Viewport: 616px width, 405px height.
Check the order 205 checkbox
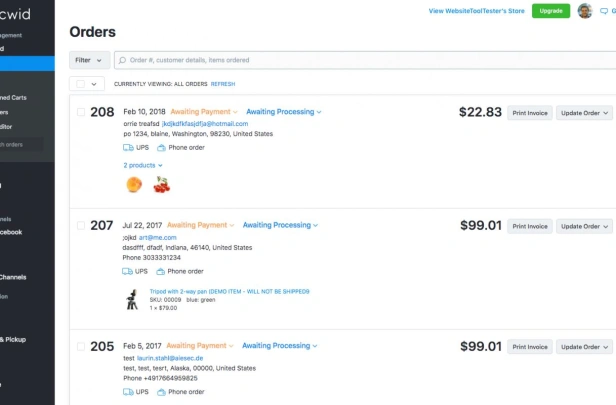pyautogui.click(x=81, y=346)
